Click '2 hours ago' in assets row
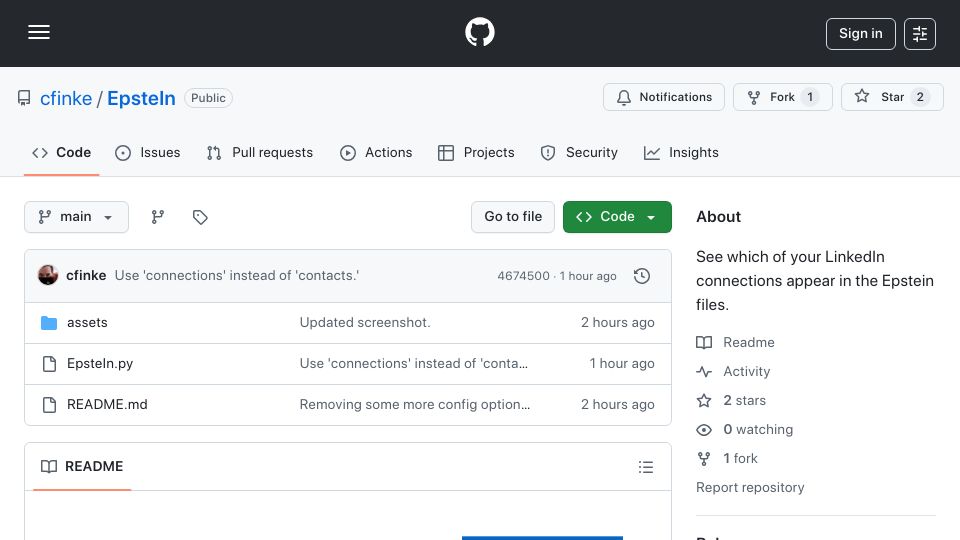Viewport: 960px width, 540px height. click(x=618, y=323)
